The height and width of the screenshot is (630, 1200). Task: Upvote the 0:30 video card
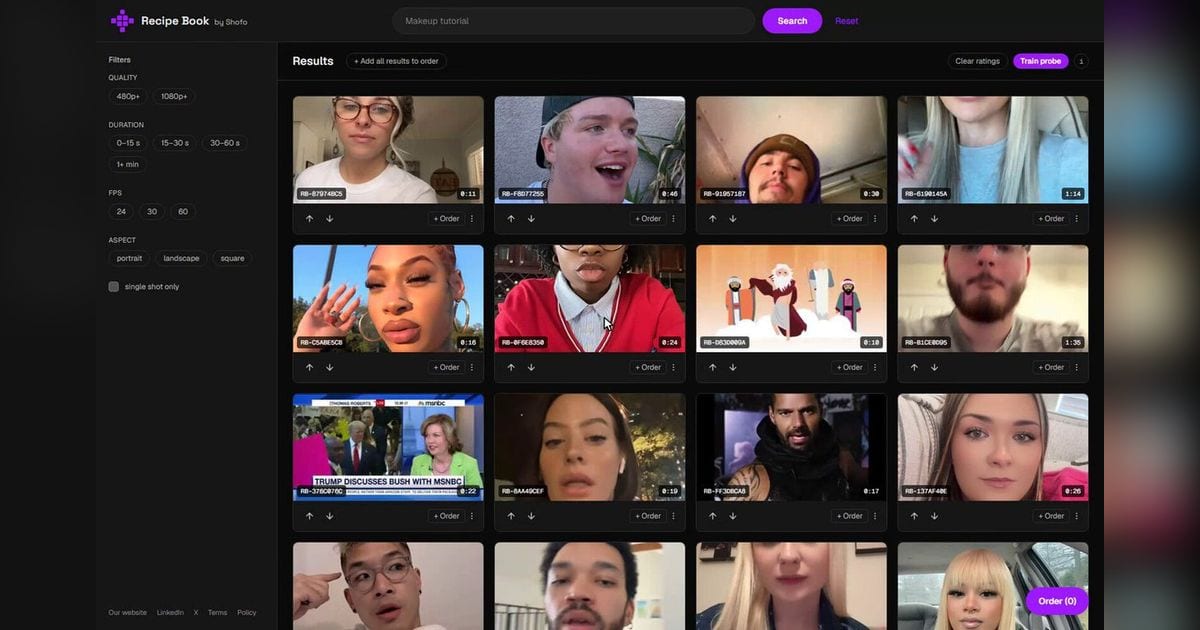click(713, 218)
